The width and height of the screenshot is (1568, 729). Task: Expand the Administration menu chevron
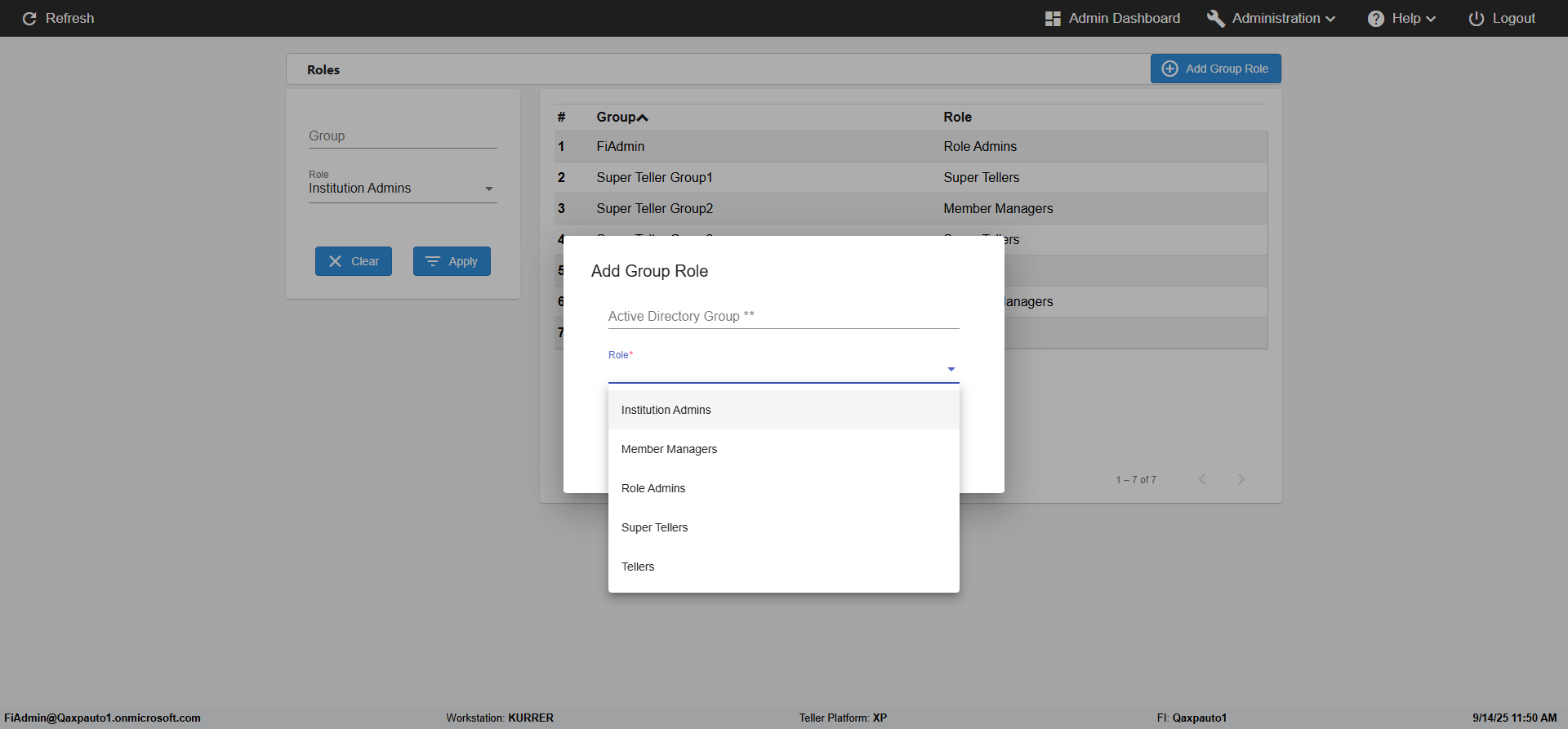1330,19
